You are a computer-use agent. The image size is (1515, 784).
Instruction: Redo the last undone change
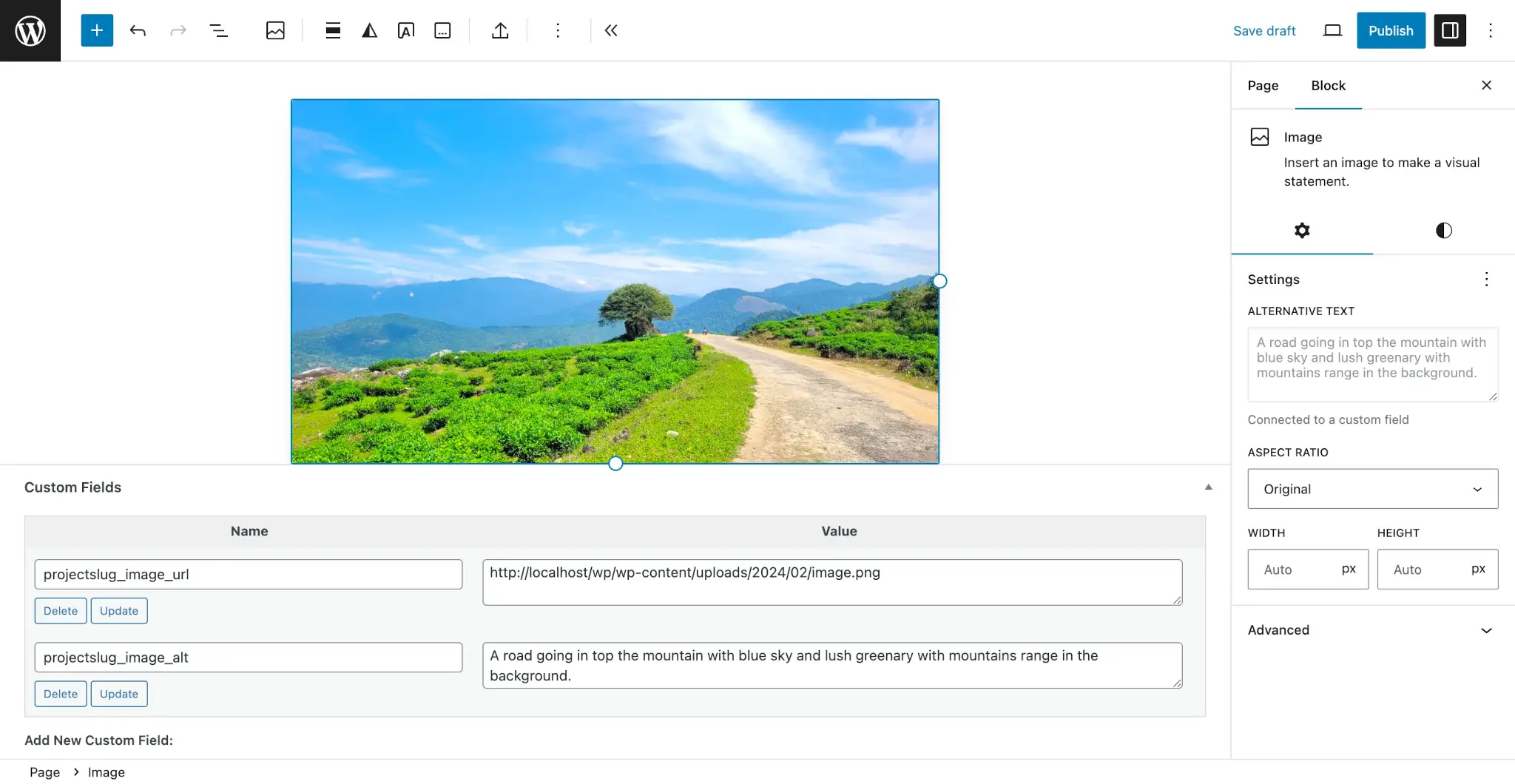click(x=178, y=30)
